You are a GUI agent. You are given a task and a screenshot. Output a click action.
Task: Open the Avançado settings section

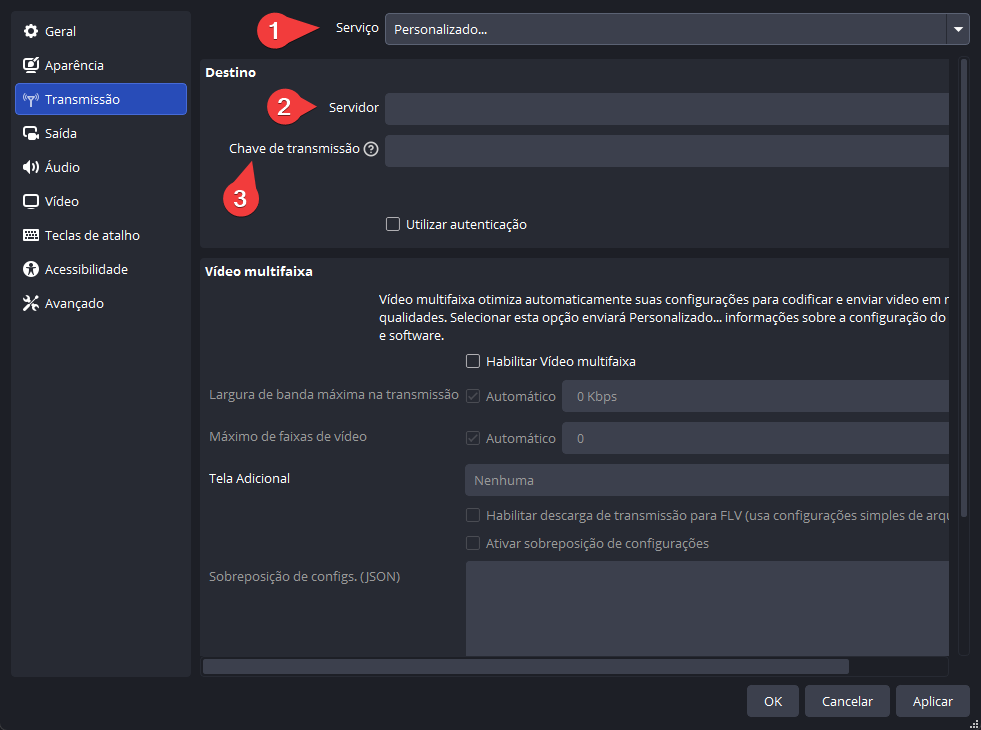[74, 304]
